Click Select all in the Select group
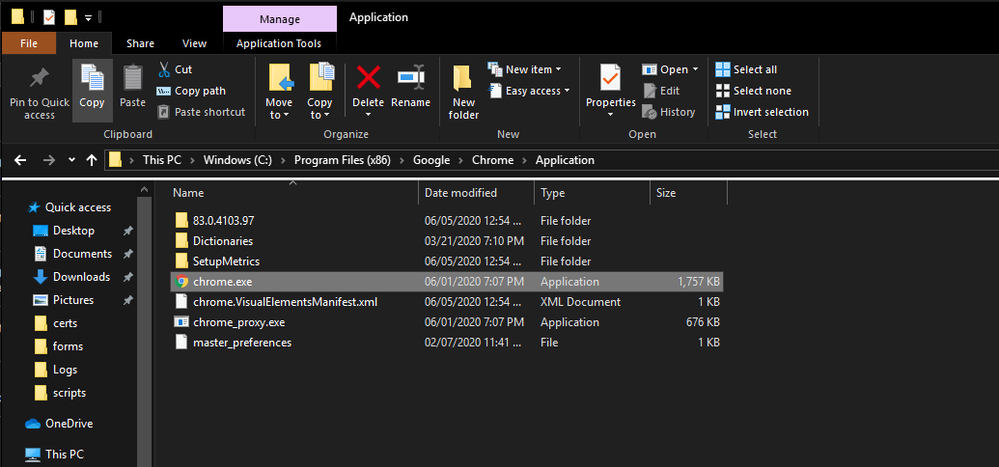The height and width of the screenshot is (467, 999). [746, 69]
